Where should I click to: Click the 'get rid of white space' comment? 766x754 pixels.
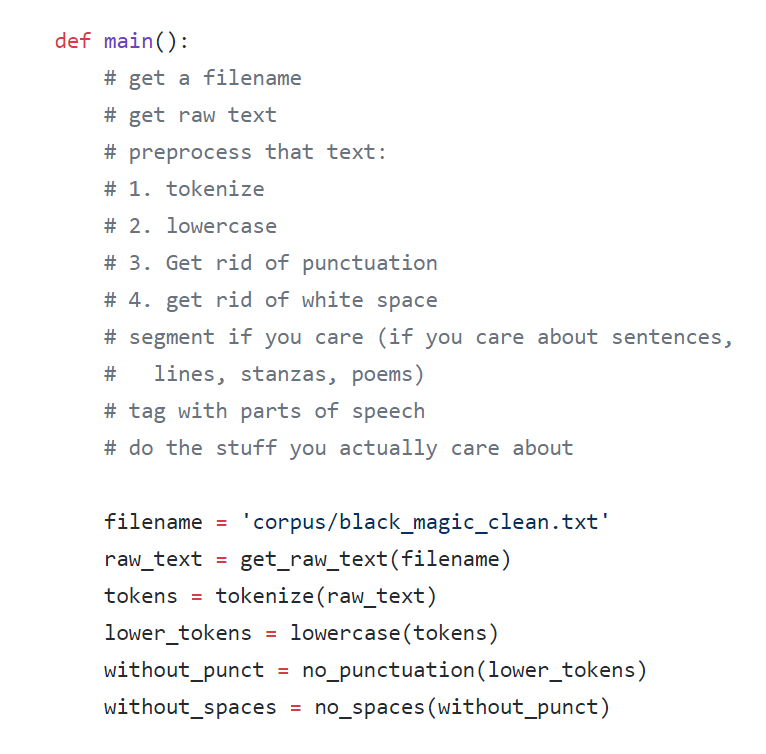click(301, 301)
